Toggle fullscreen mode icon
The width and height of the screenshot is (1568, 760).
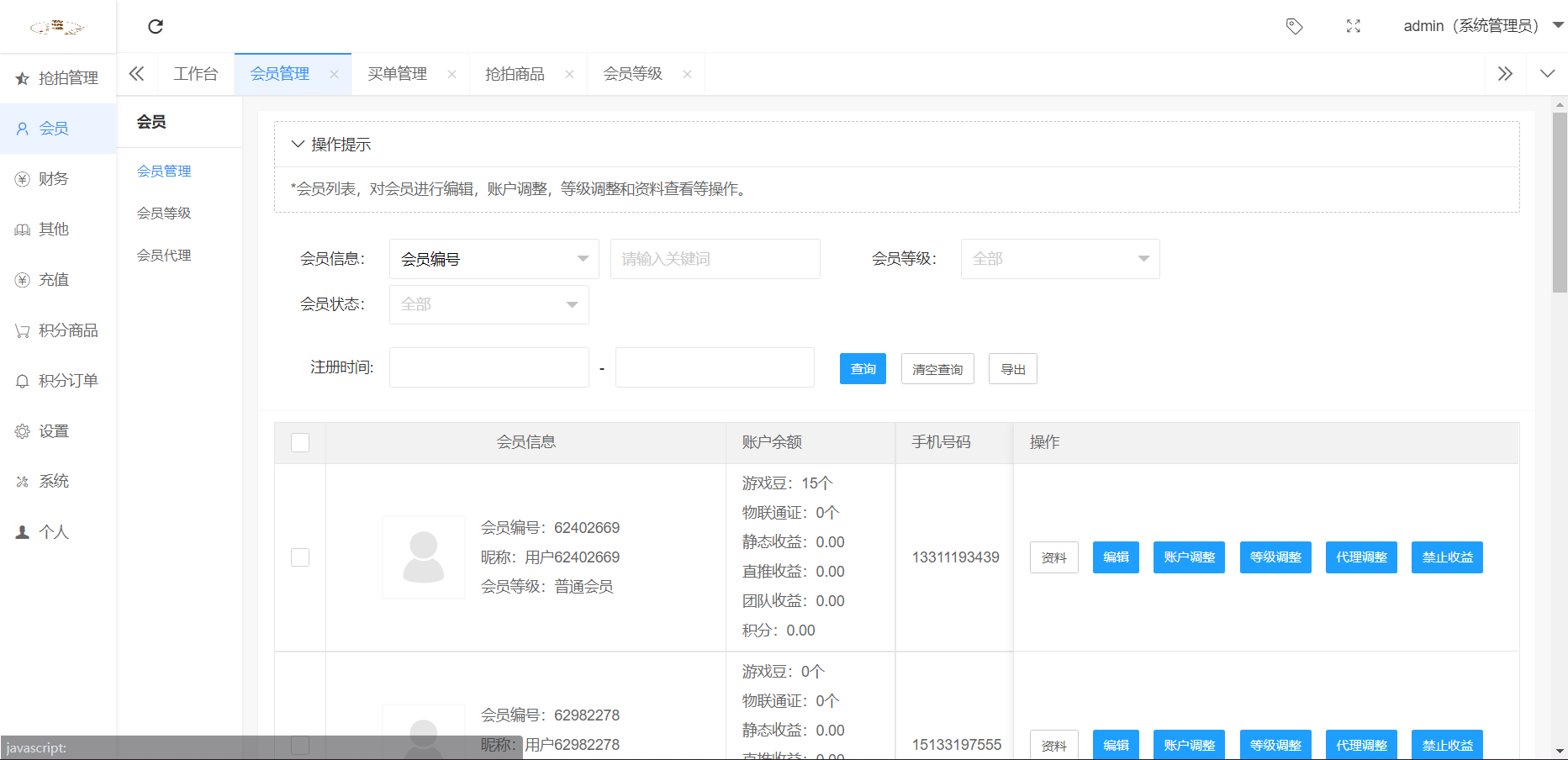(x=1353, y=26)
